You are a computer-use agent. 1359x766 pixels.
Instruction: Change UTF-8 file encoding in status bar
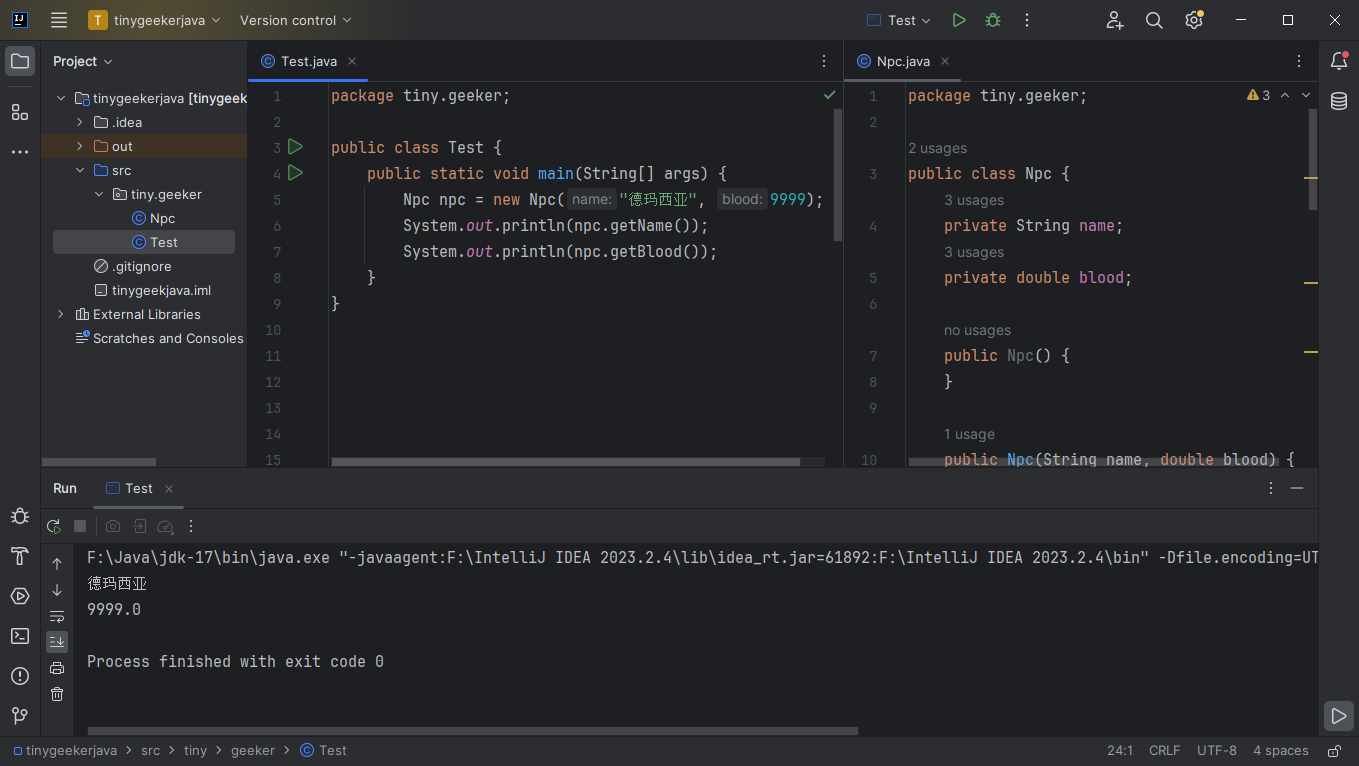pos(1217,750)
